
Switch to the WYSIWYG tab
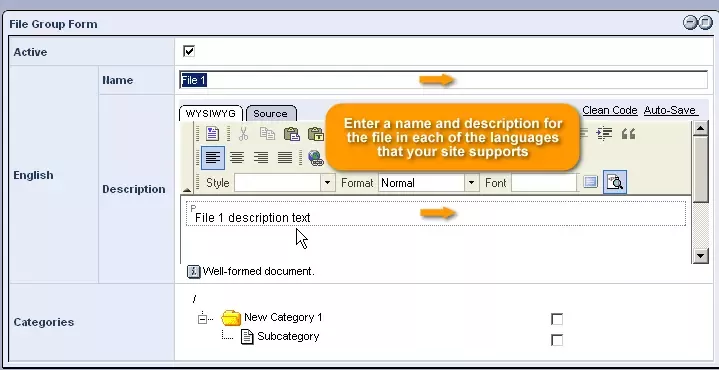[210, 113]
